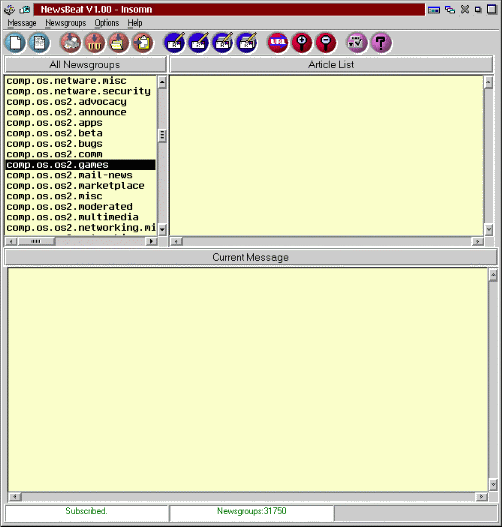Click the Subscribed status bar field

86,512
